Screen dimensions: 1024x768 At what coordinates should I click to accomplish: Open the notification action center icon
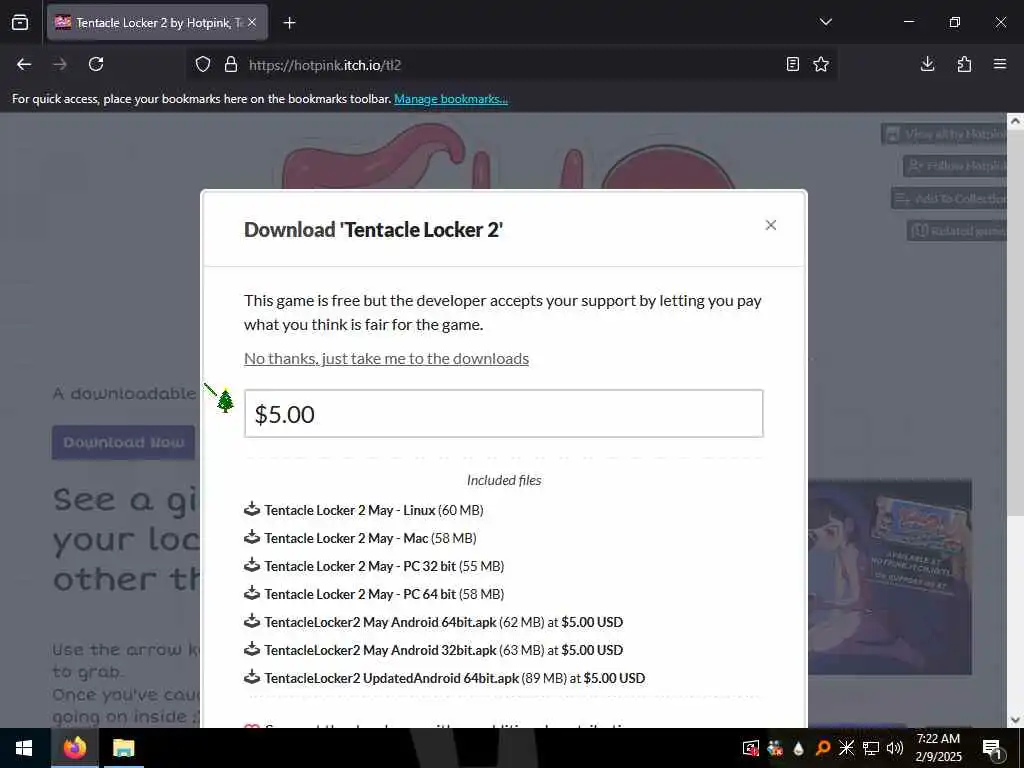pyautogui.click(x=992, y=748)
